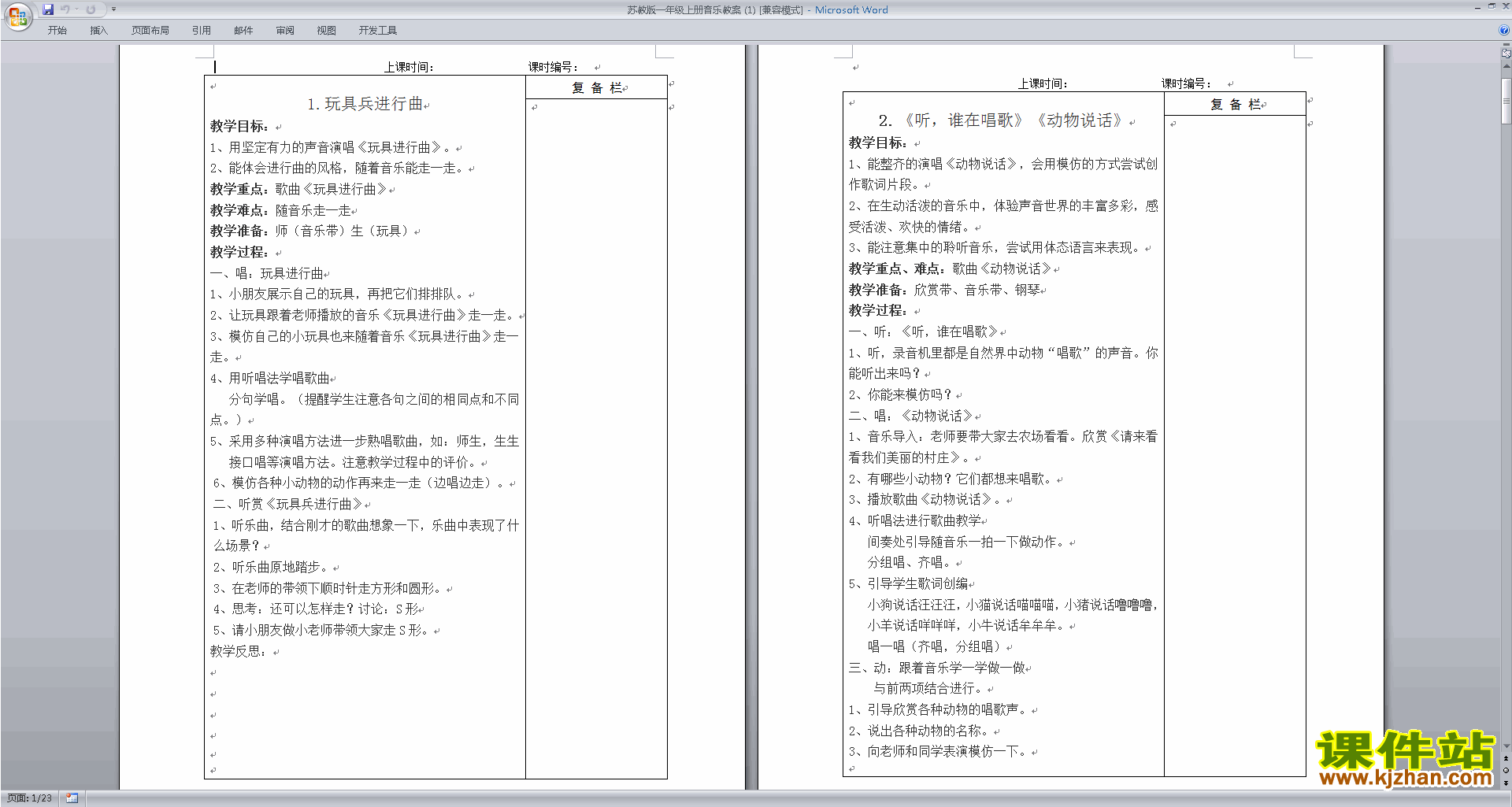Open the 审阅 ribbon tab

click(285, 31)
